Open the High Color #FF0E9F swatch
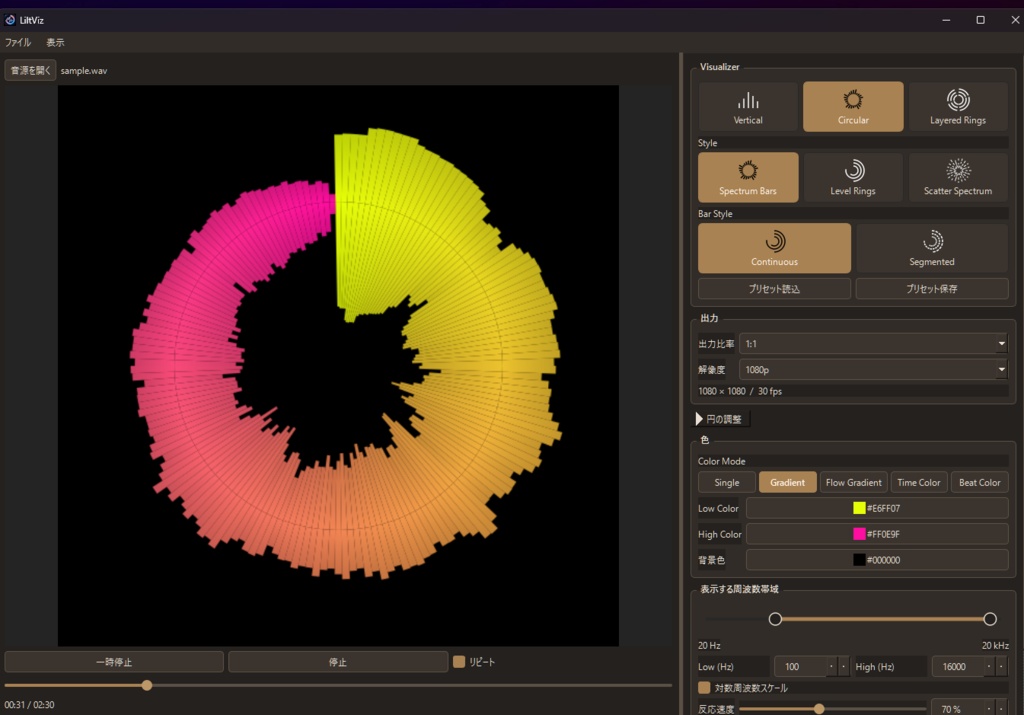Image resolution: width=1024 pixels, height=715 pixels. [877, 534]
